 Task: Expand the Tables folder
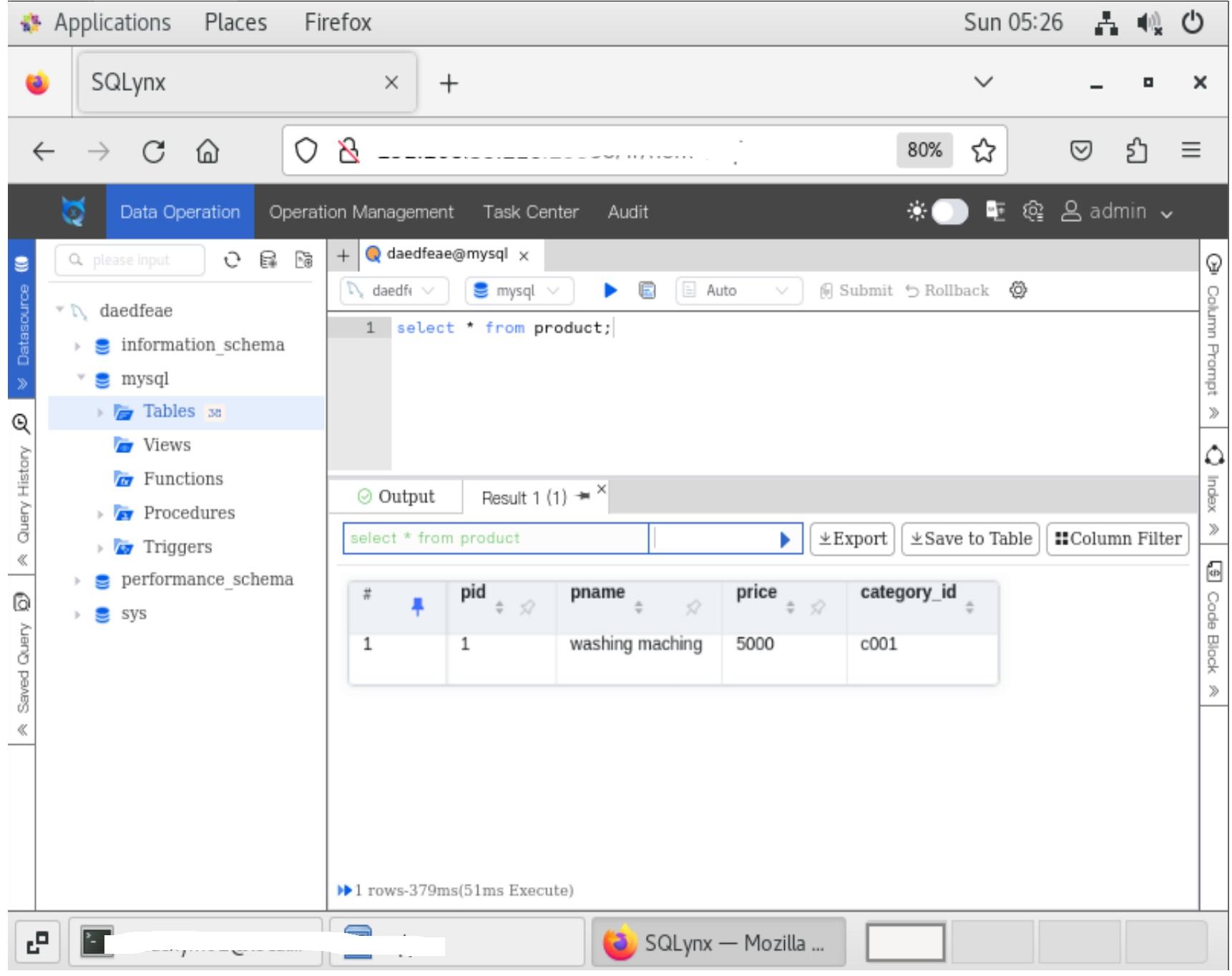click(x=100, y=412)
